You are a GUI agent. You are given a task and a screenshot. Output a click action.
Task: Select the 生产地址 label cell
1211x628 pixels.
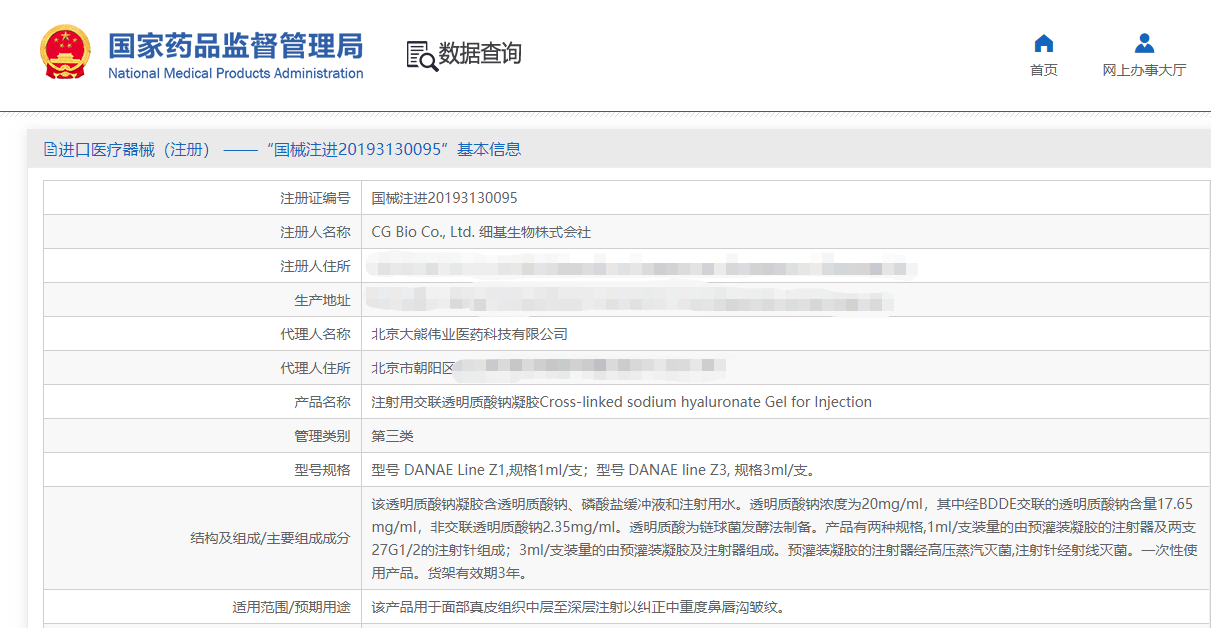pyautogui.click(x=202, y=300)
